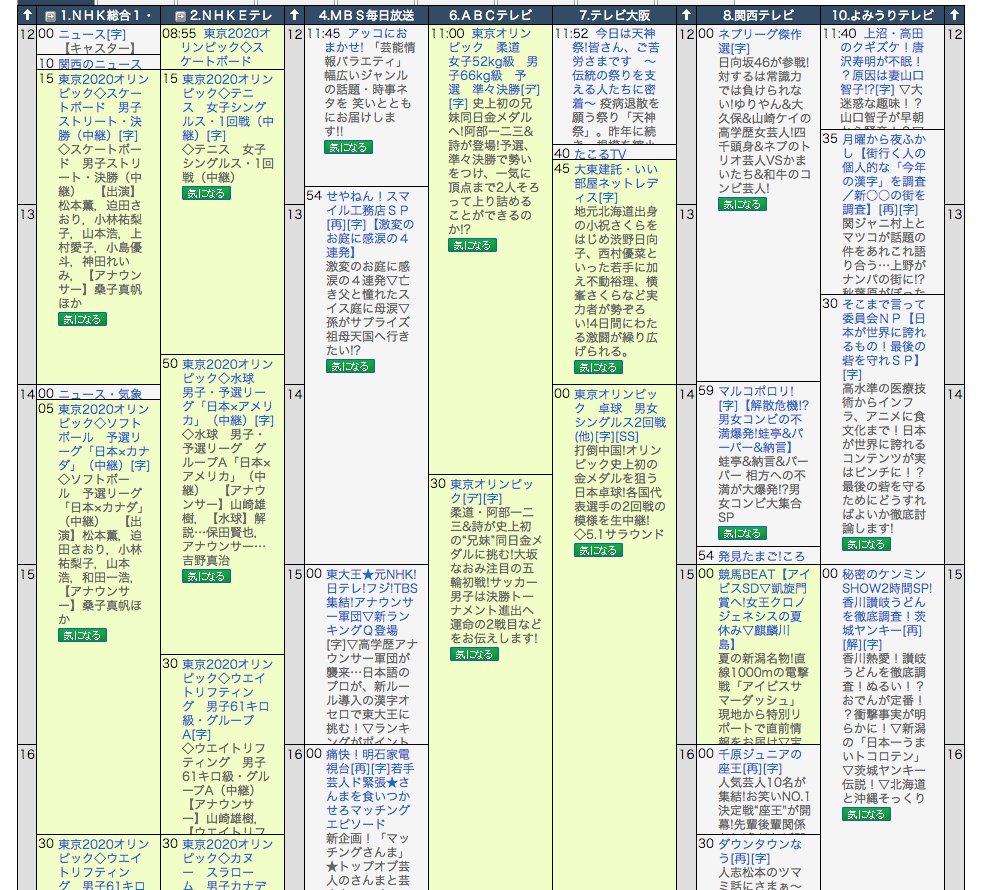The width and height of the screenshot is (982, 890).
Task: Open the ダウンタウンなう program link
Action: (x=760, y=851)
